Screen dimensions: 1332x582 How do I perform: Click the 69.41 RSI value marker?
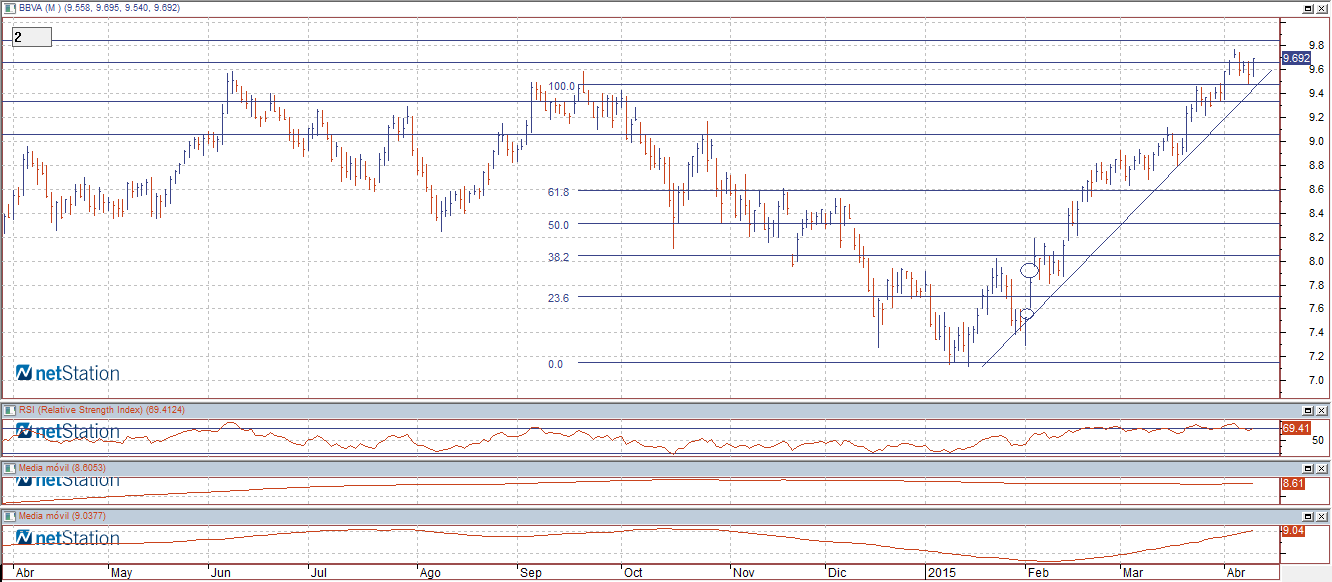[1295, 428]
